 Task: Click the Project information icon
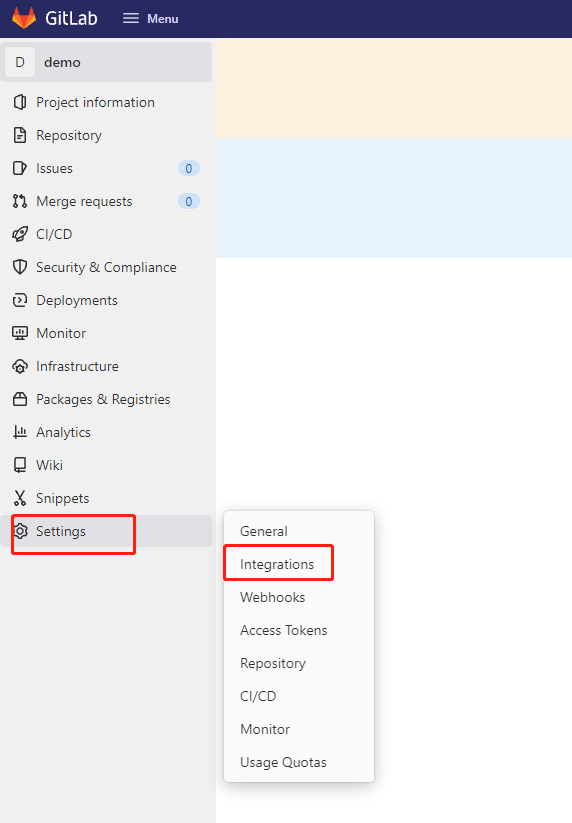pos(20,102)
